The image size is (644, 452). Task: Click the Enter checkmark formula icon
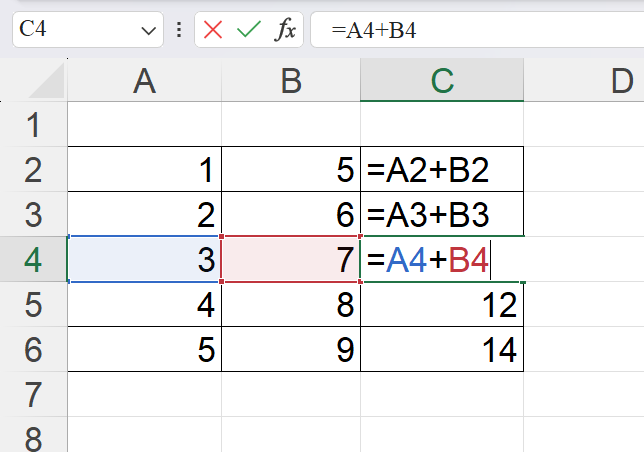248,30
